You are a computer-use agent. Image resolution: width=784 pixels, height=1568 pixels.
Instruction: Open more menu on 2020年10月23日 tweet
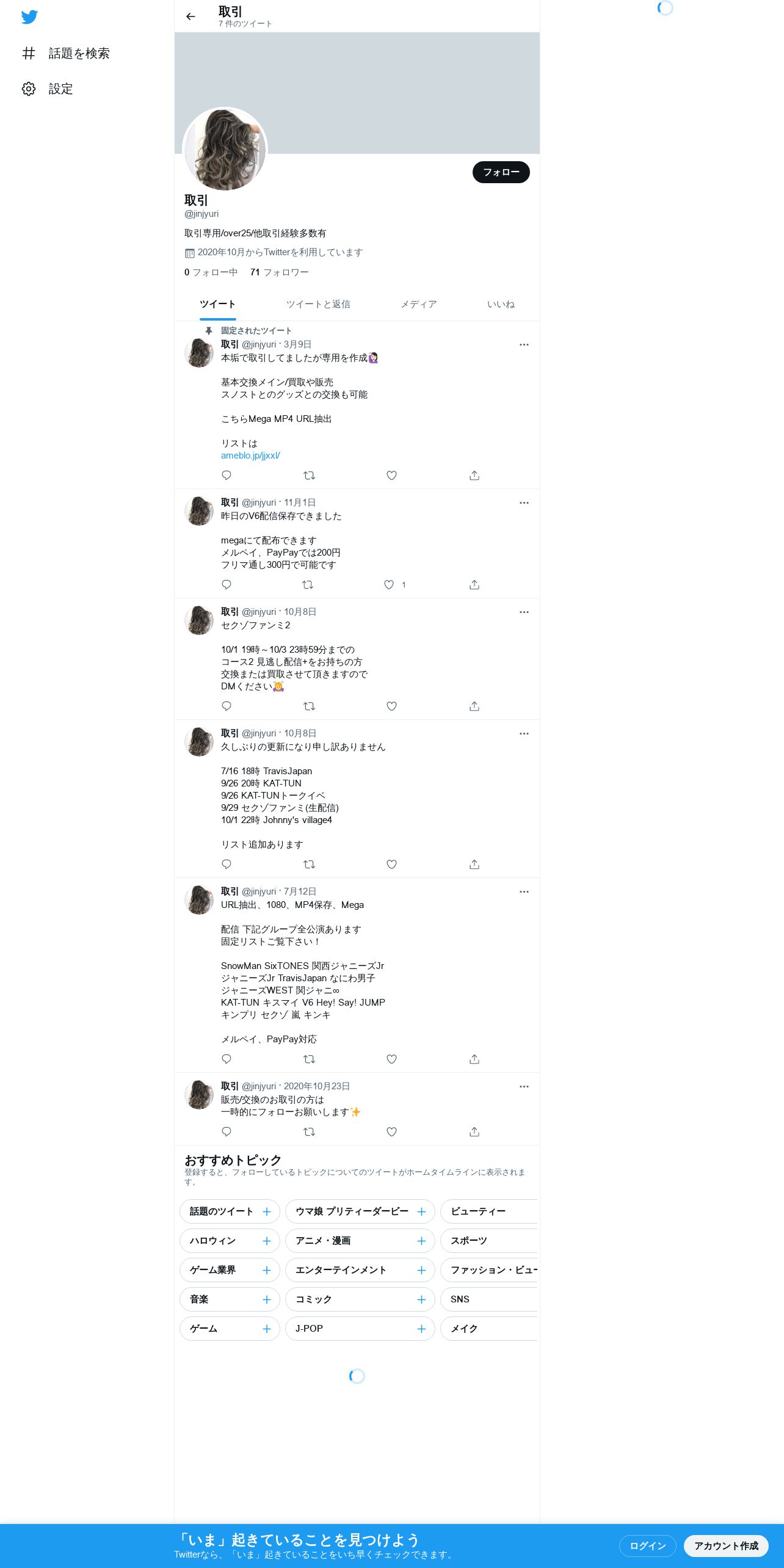tap(524, 1086)
